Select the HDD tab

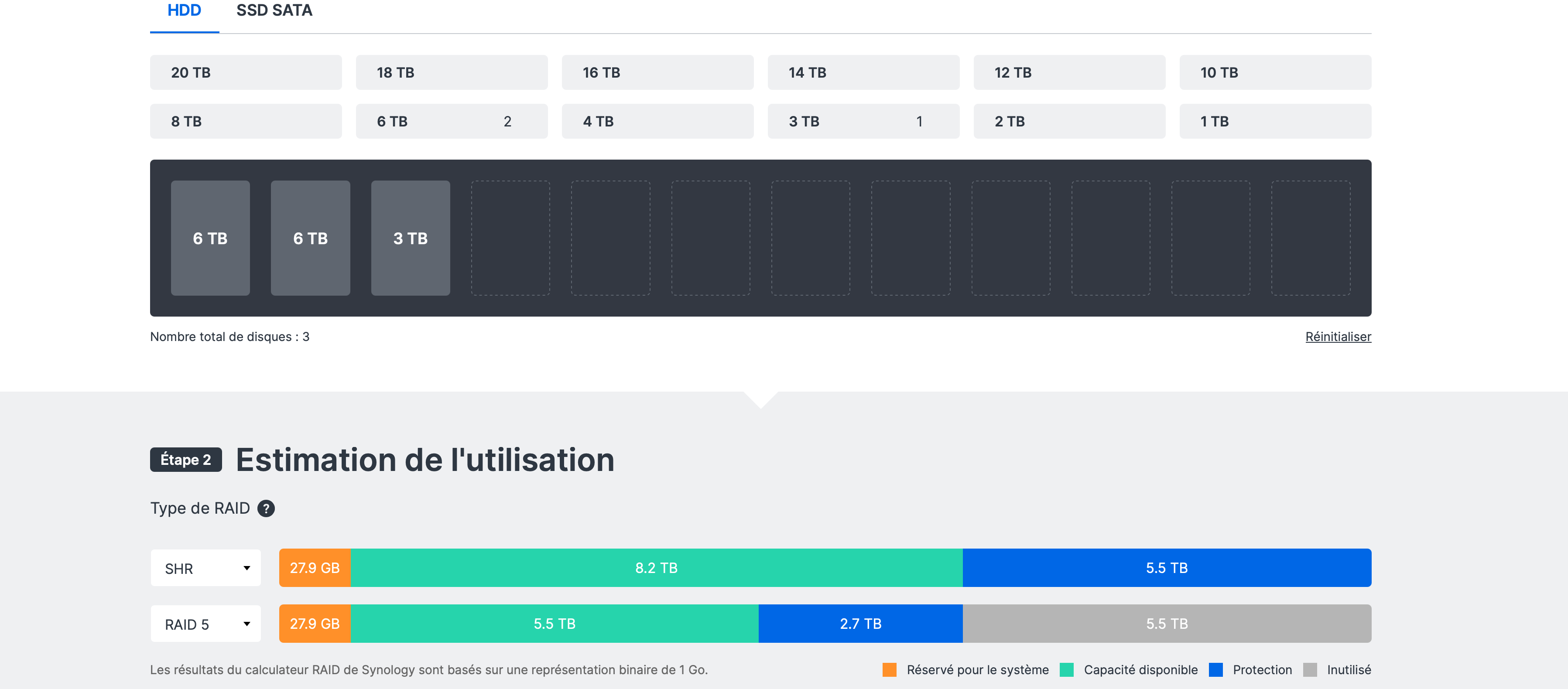click(x=184, y=11)
